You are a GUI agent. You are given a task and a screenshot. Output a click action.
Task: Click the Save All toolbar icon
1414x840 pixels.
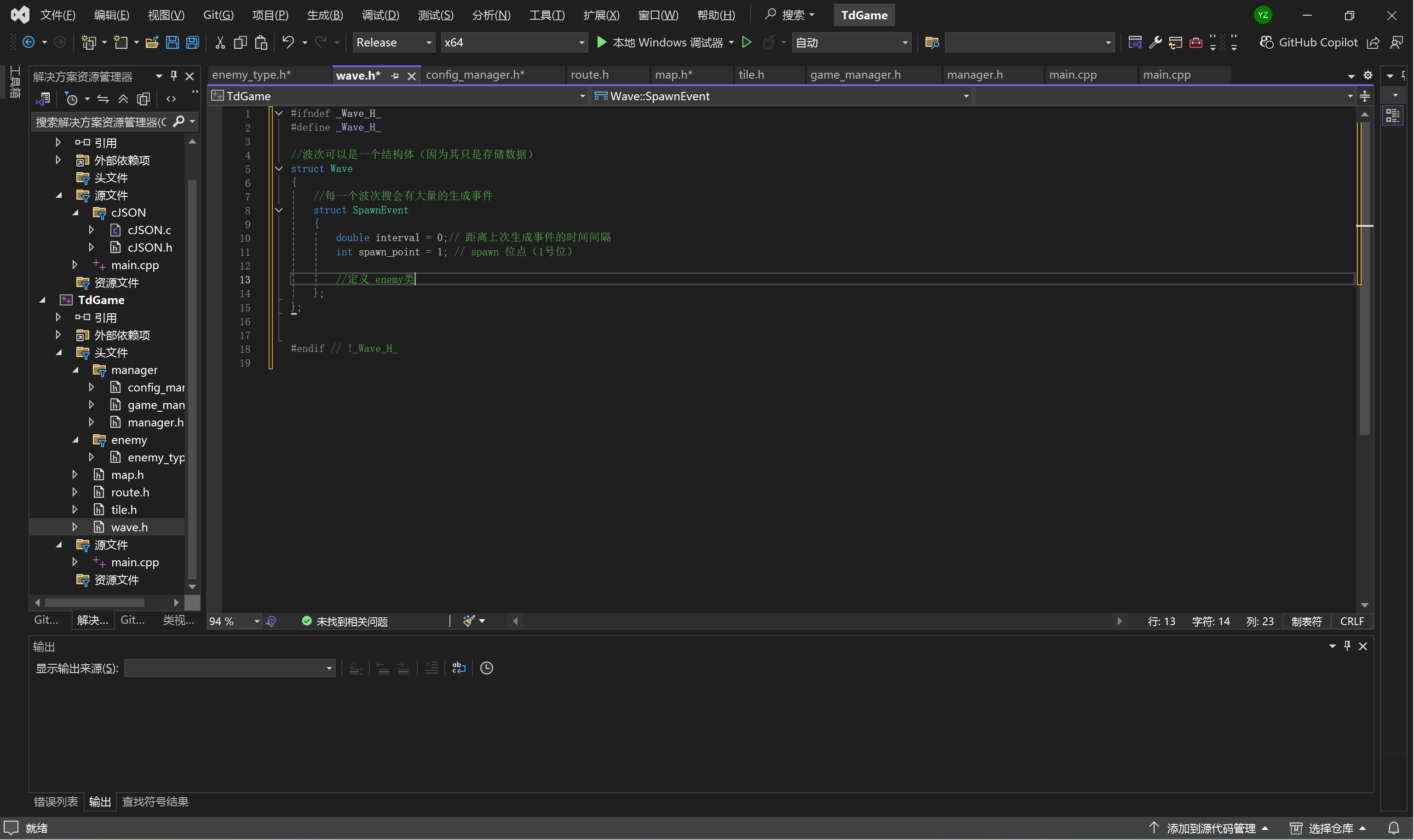coord(192,42)
